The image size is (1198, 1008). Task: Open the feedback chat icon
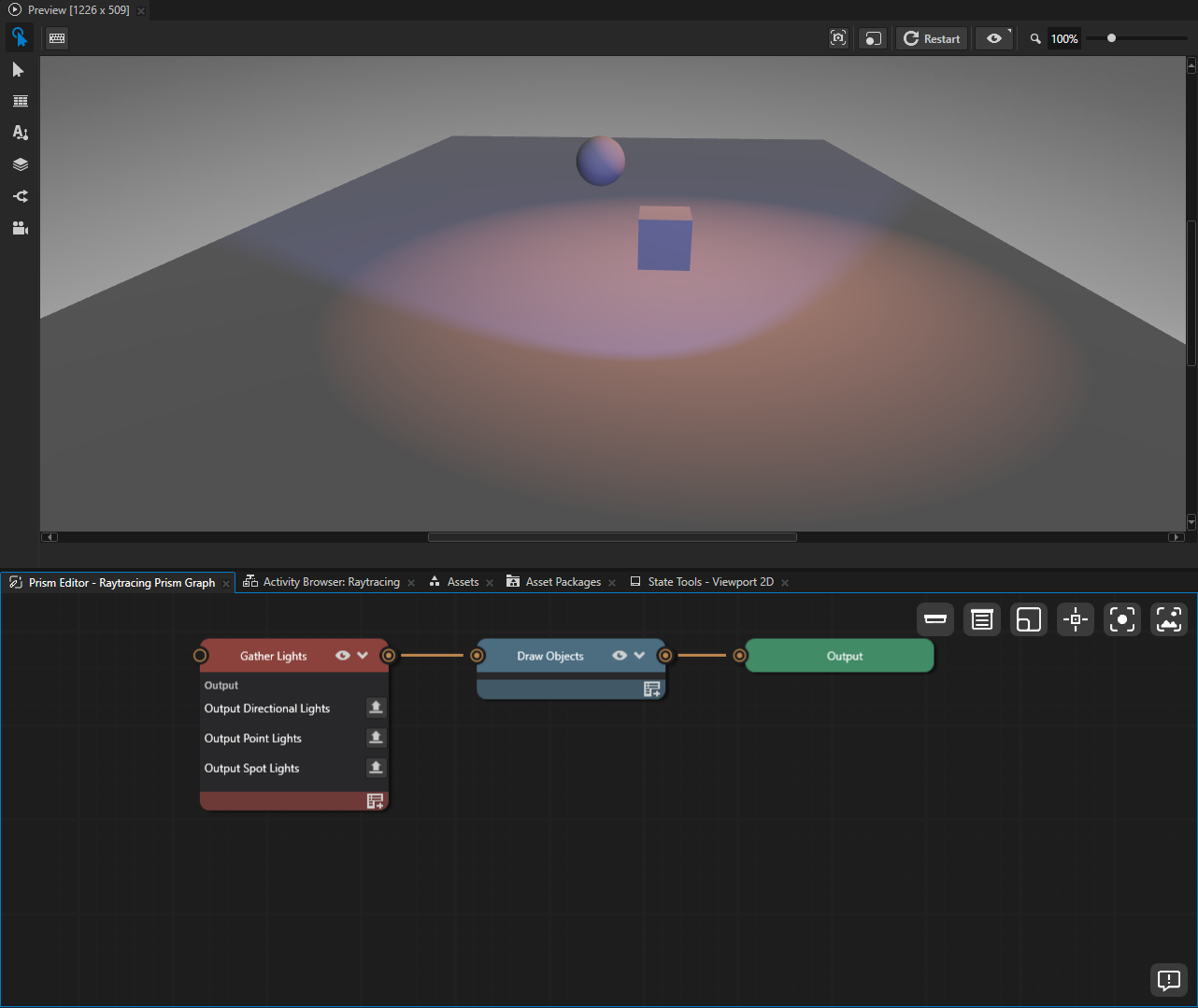click(x=1169, y=980)
